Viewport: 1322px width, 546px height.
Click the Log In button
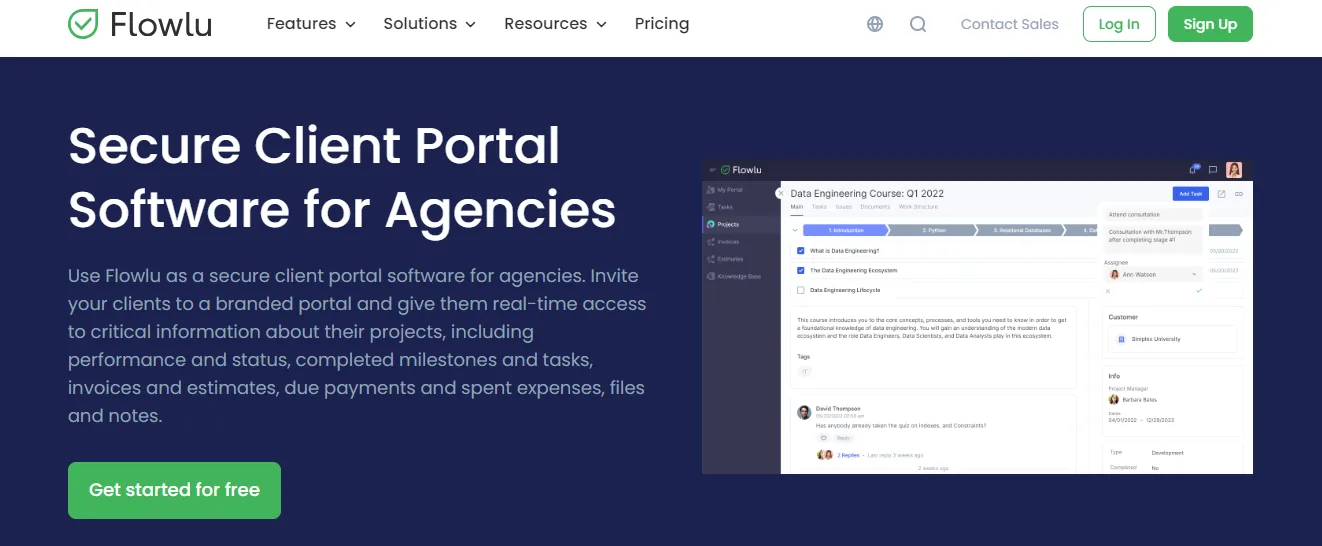tap(1119, 24)
